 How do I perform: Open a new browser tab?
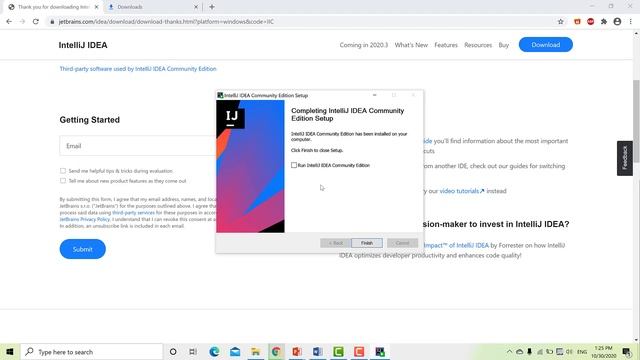tap(211, 7)
